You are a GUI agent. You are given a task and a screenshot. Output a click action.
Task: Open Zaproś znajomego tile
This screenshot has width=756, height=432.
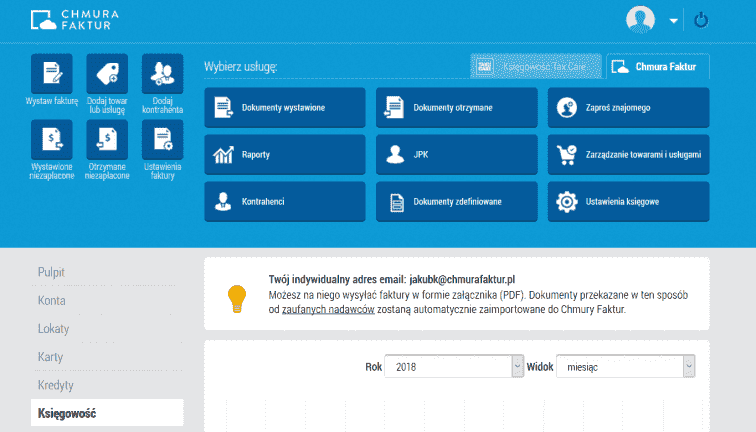(x=628, y=108)
